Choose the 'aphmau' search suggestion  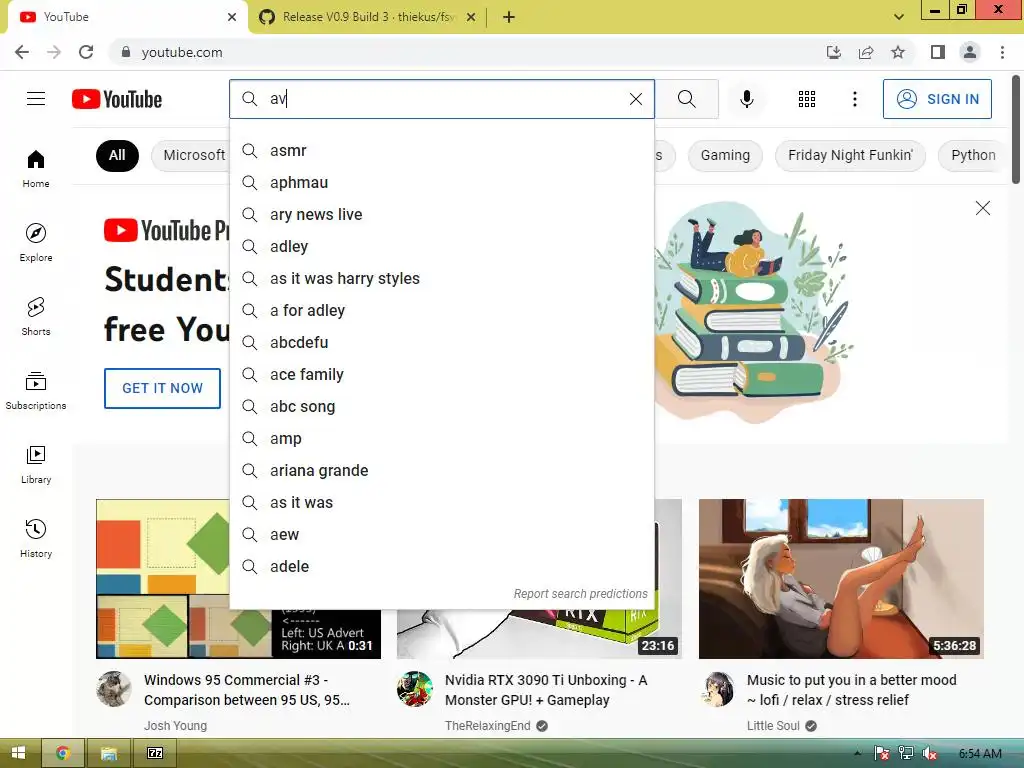pos(442,183)
